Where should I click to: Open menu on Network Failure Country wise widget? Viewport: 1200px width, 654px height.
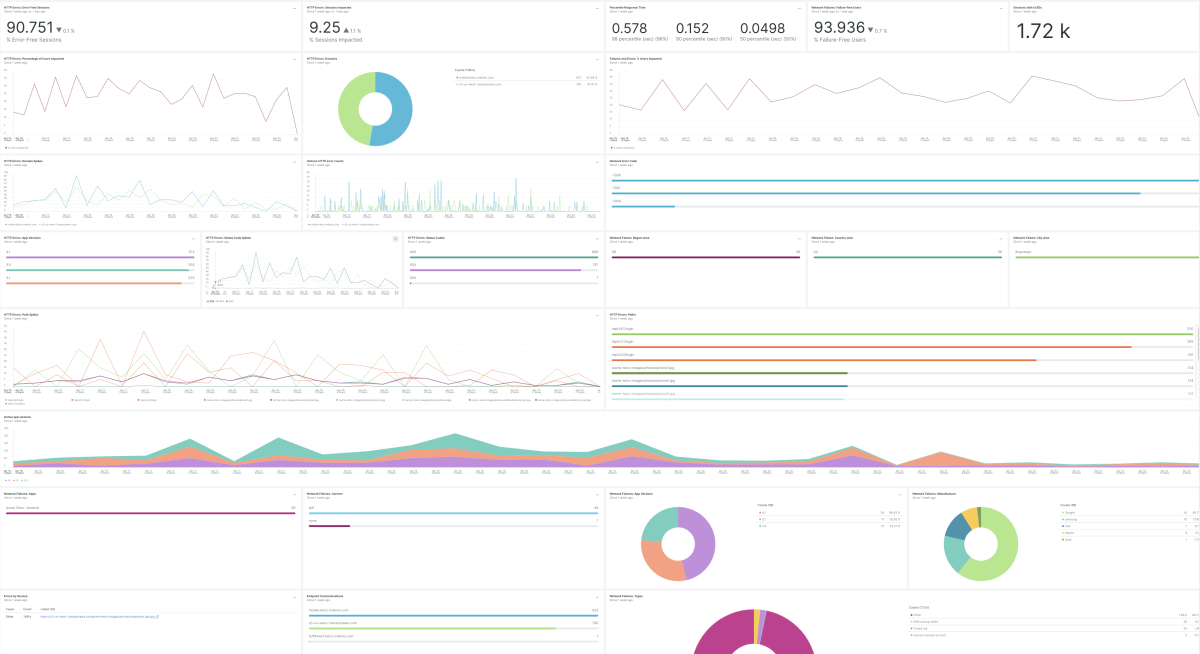(x=1001, y=239)
